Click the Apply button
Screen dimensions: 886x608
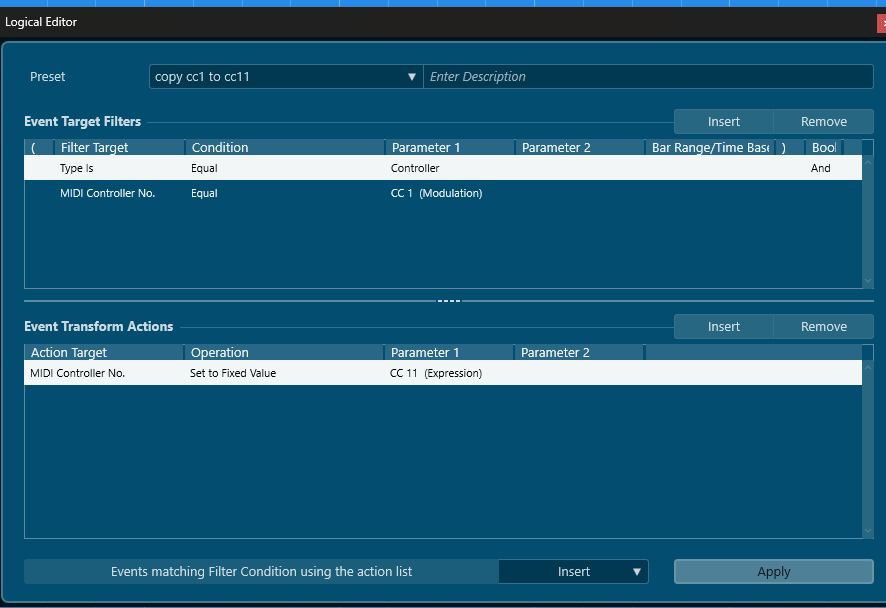click(774, 572)
